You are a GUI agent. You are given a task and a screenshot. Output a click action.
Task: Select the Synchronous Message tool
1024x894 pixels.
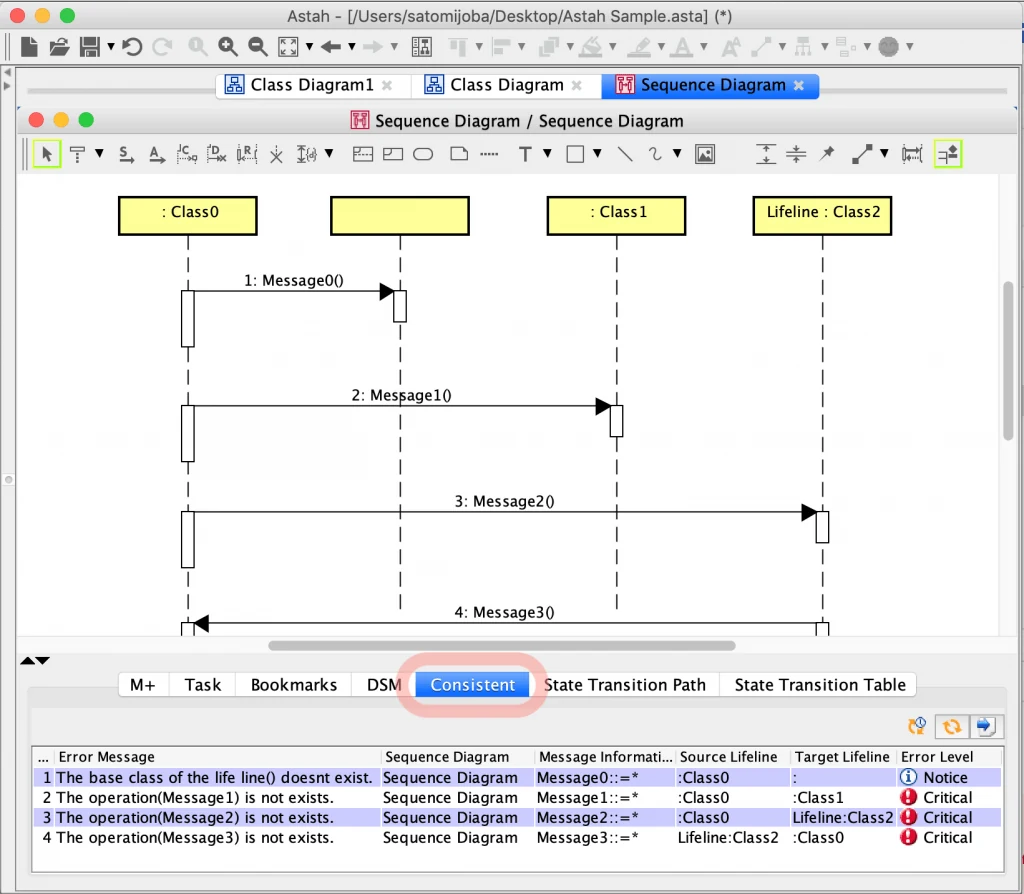point(126,154)
